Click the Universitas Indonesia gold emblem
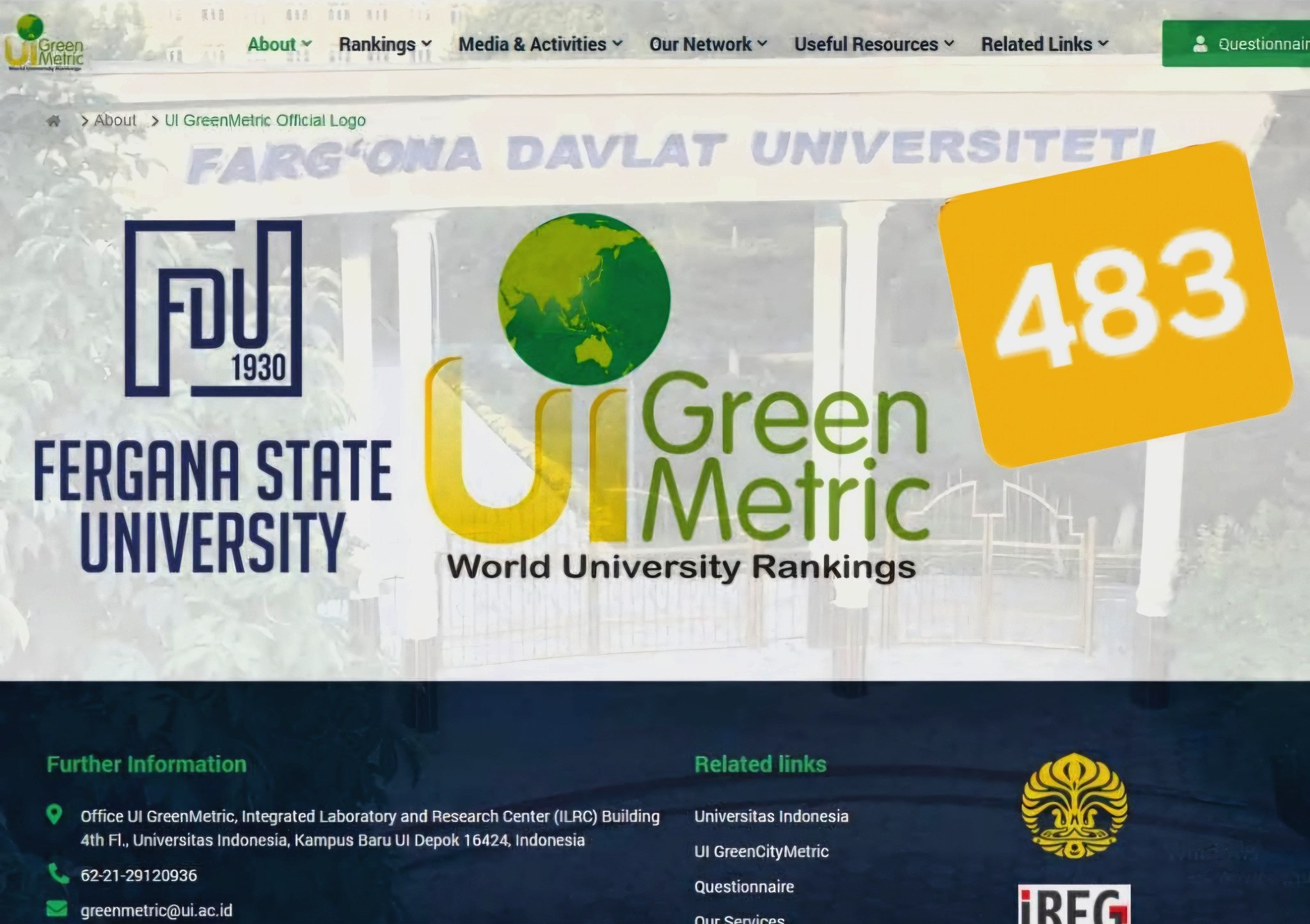This screenshot has width=1310, height=924. click(1074, 807)
